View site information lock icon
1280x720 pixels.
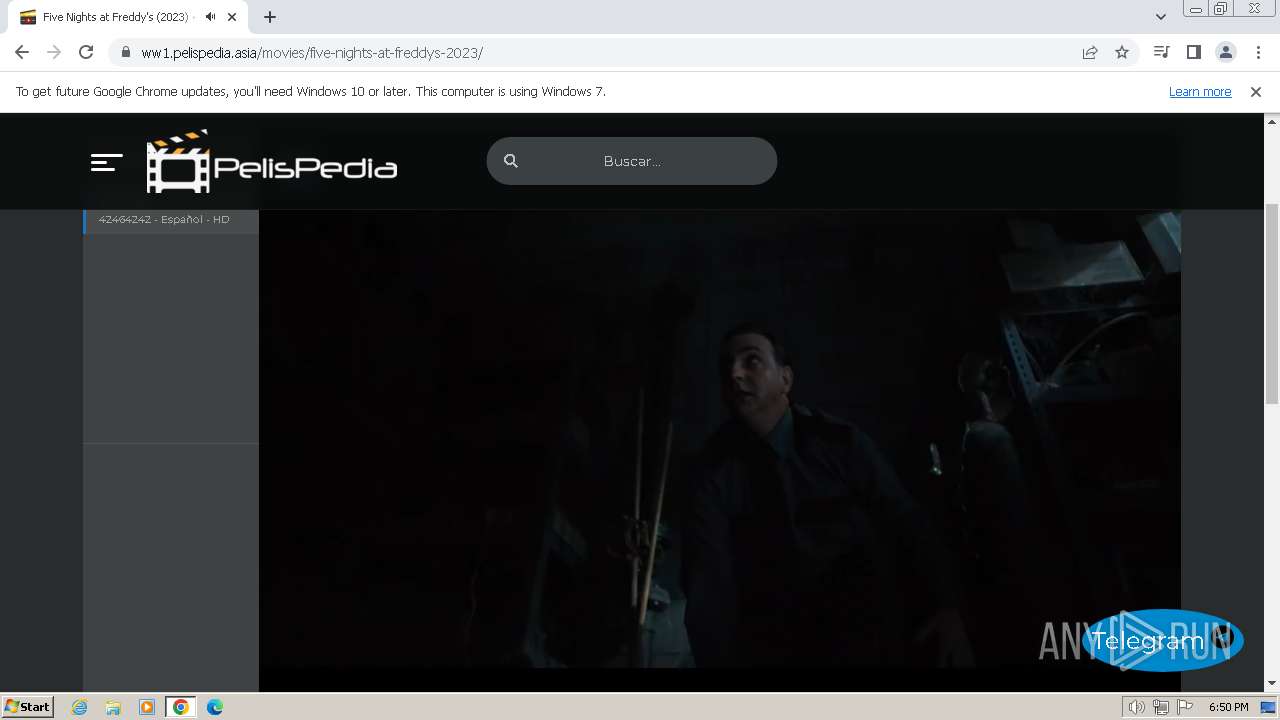125,52
